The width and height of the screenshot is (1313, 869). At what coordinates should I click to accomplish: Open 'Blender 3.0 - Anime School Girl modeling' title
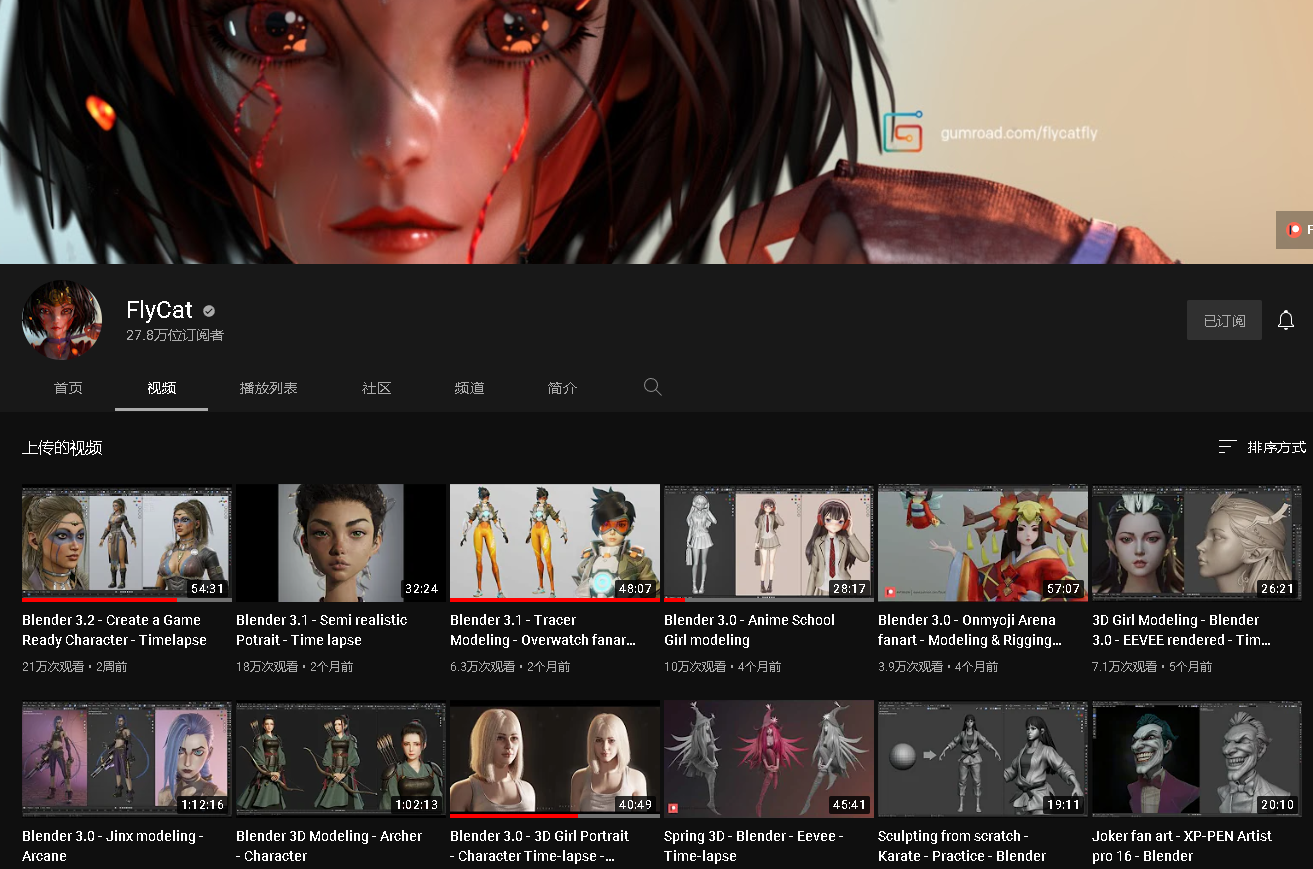pyautogui.click(x=749, y=630)
